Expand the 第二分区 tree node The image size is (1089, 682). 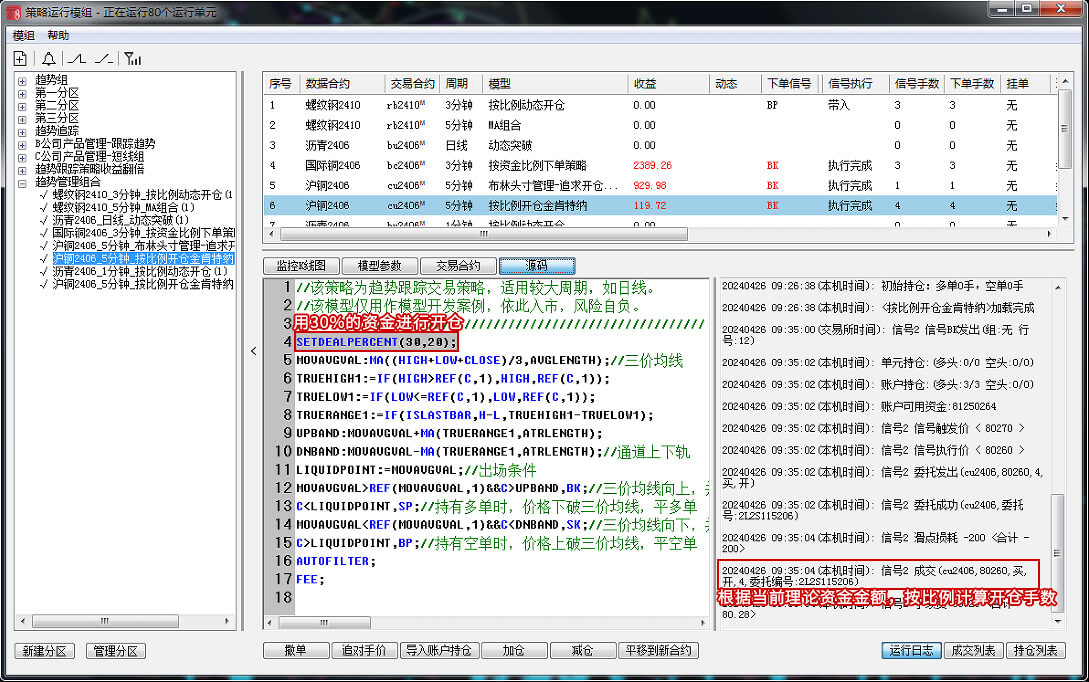22,105
